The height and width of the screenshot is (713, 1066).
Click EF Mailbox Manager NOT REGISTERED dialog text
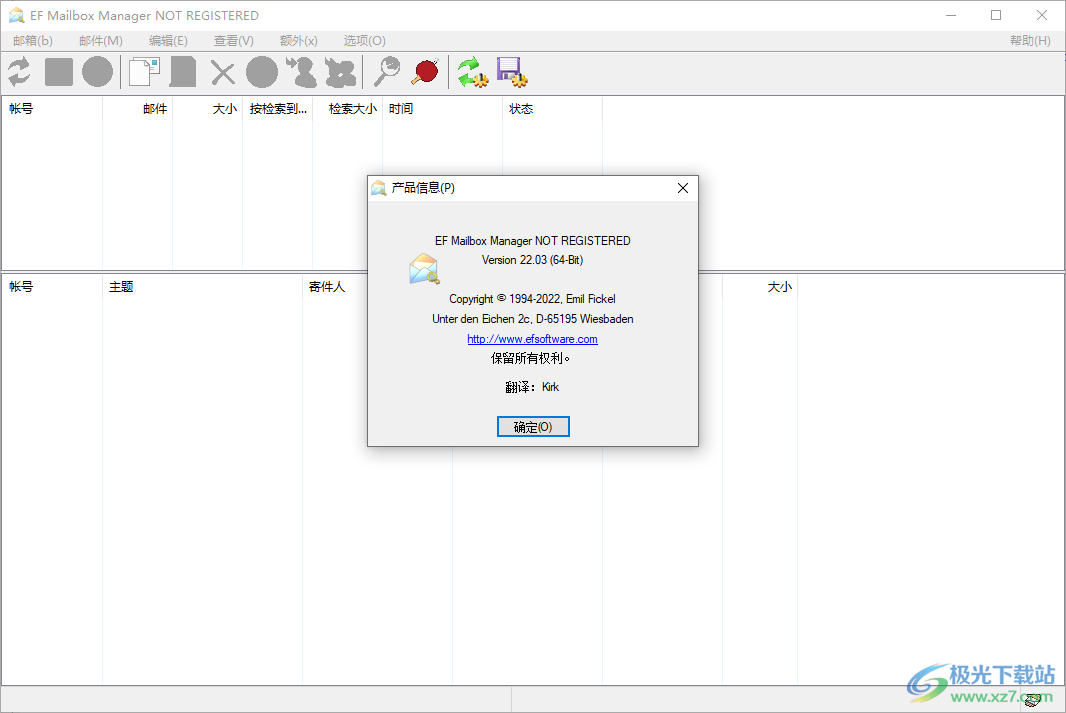click(532, 241)
